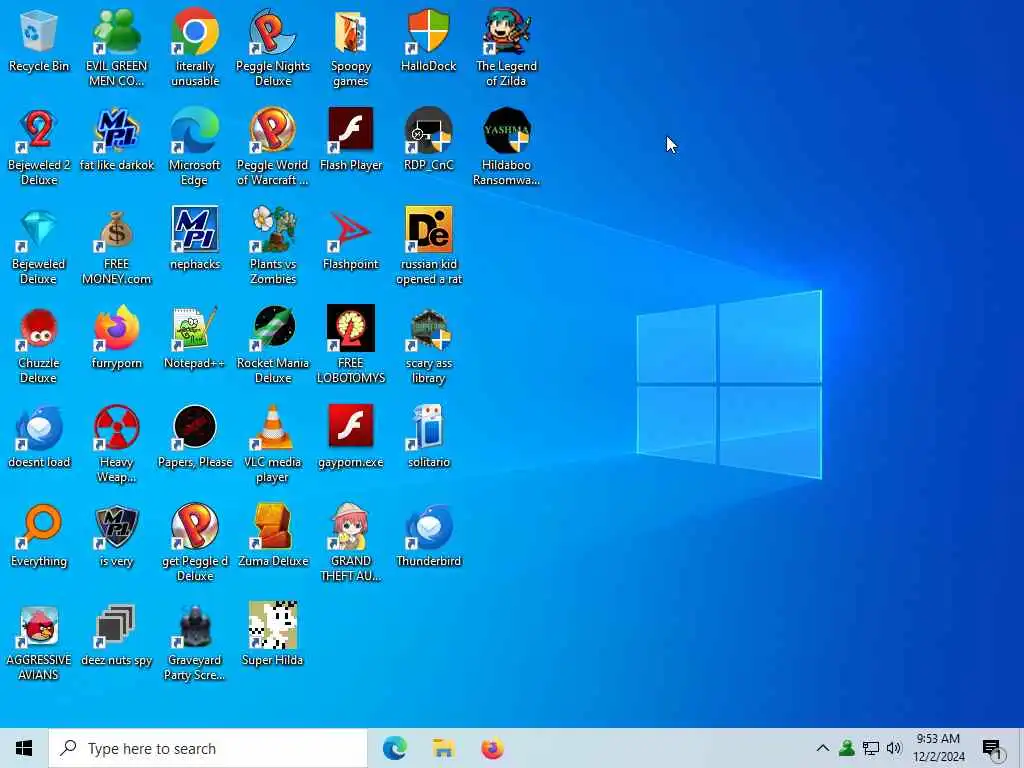Image resolution: width=1024 pixels, height=768 pixels.
Task: Click the 'doesnt load' shortcut
Action: point(39,436)
